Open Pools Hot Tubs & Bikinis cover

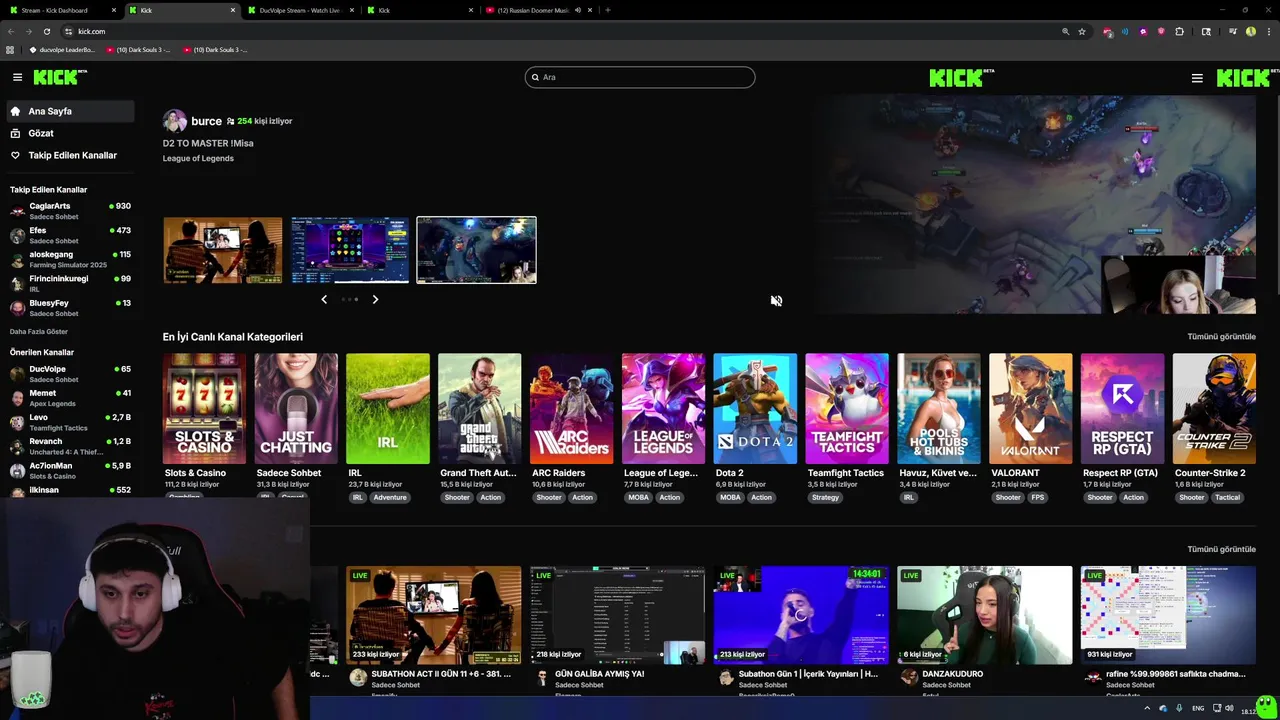(x=939, y=408)
